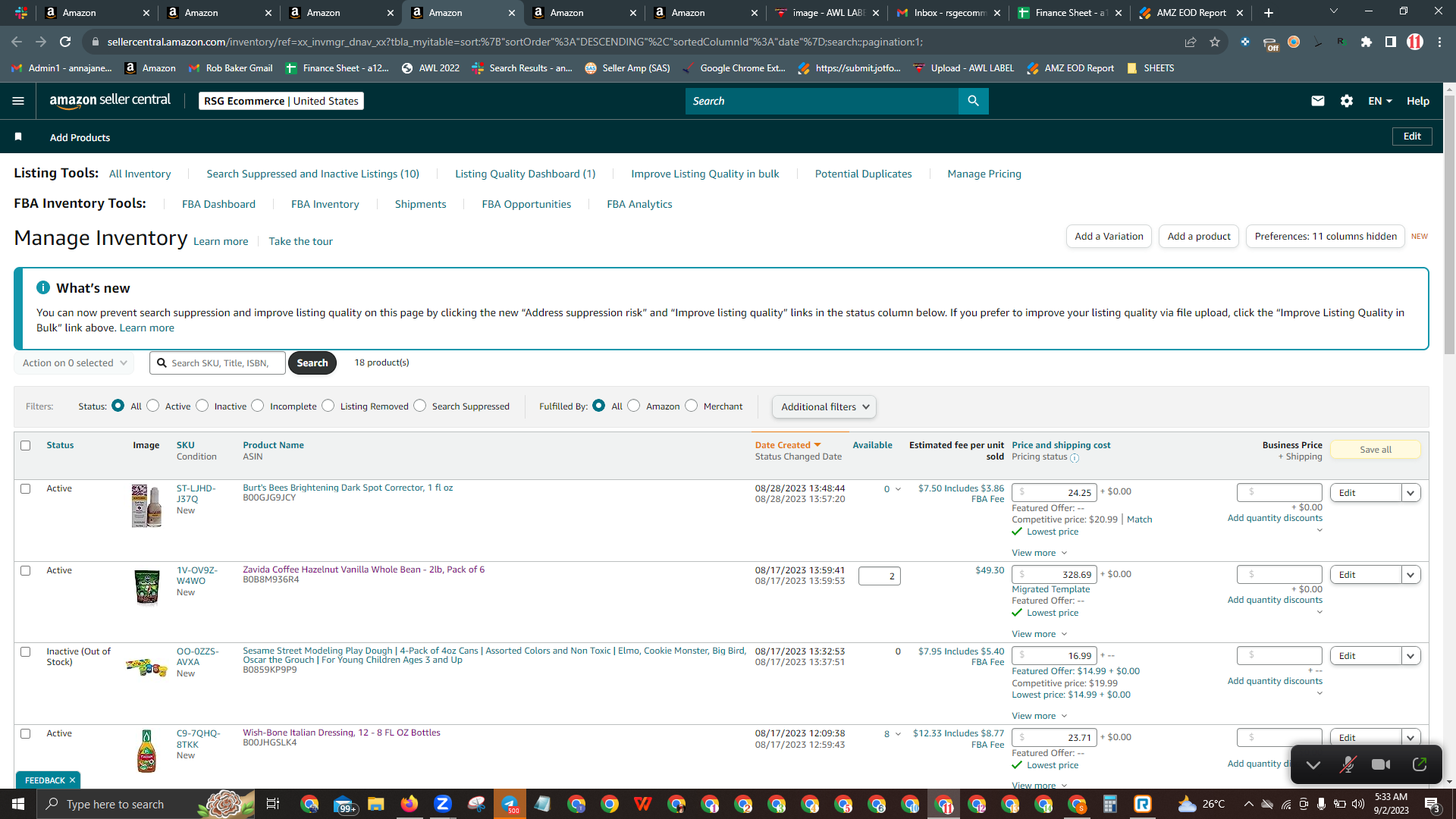The height and width of the screenshot is (819, 1456).
Task: Open the Edit dropdown arrow for Burt's Bees row
Action: point(1410,493)
